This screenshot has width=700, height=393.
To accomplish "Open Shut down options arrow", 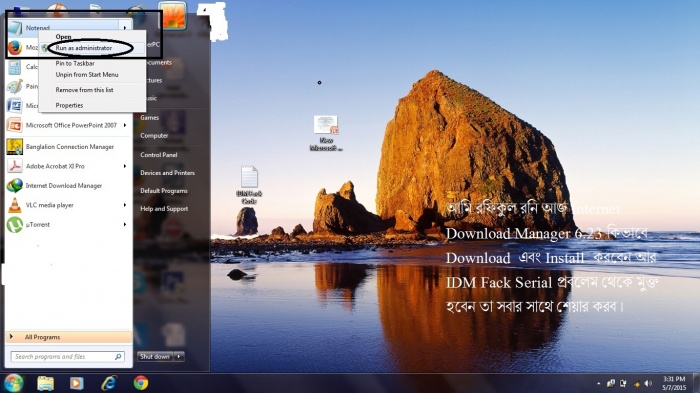I will pyautogui.click(x=179, y=356).
